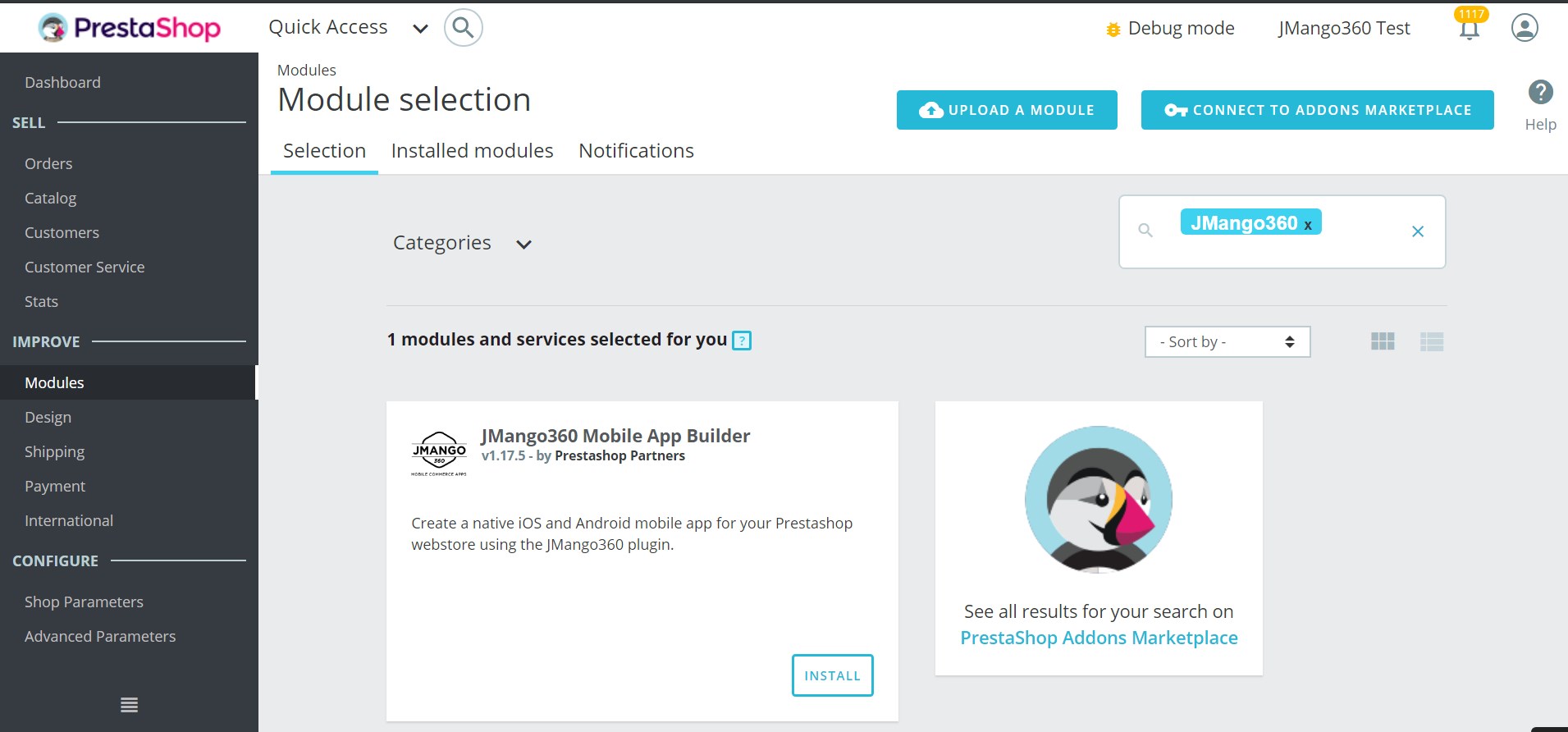
Task: Install the JMango360 Mobile App Builder
Action: click(x=832, y=675)
